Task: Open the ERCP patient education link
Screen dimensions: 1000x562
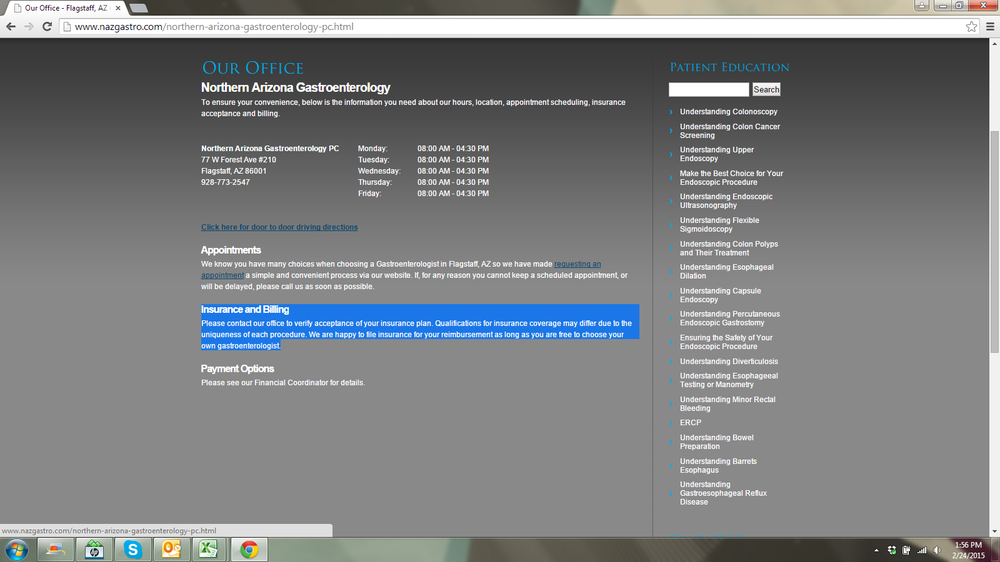Action: coord(690,423)
